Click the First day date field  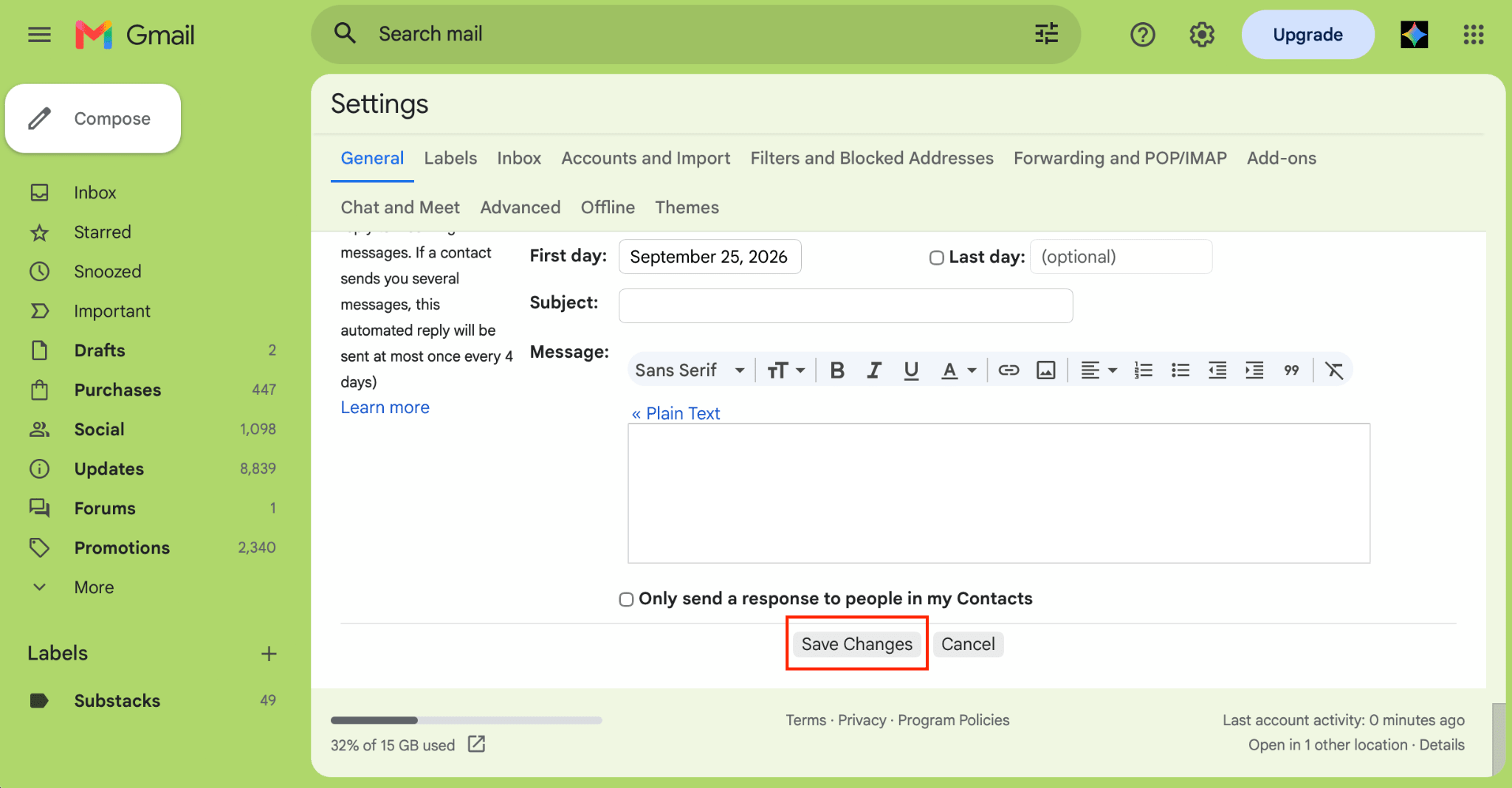[x=709, y=257]
